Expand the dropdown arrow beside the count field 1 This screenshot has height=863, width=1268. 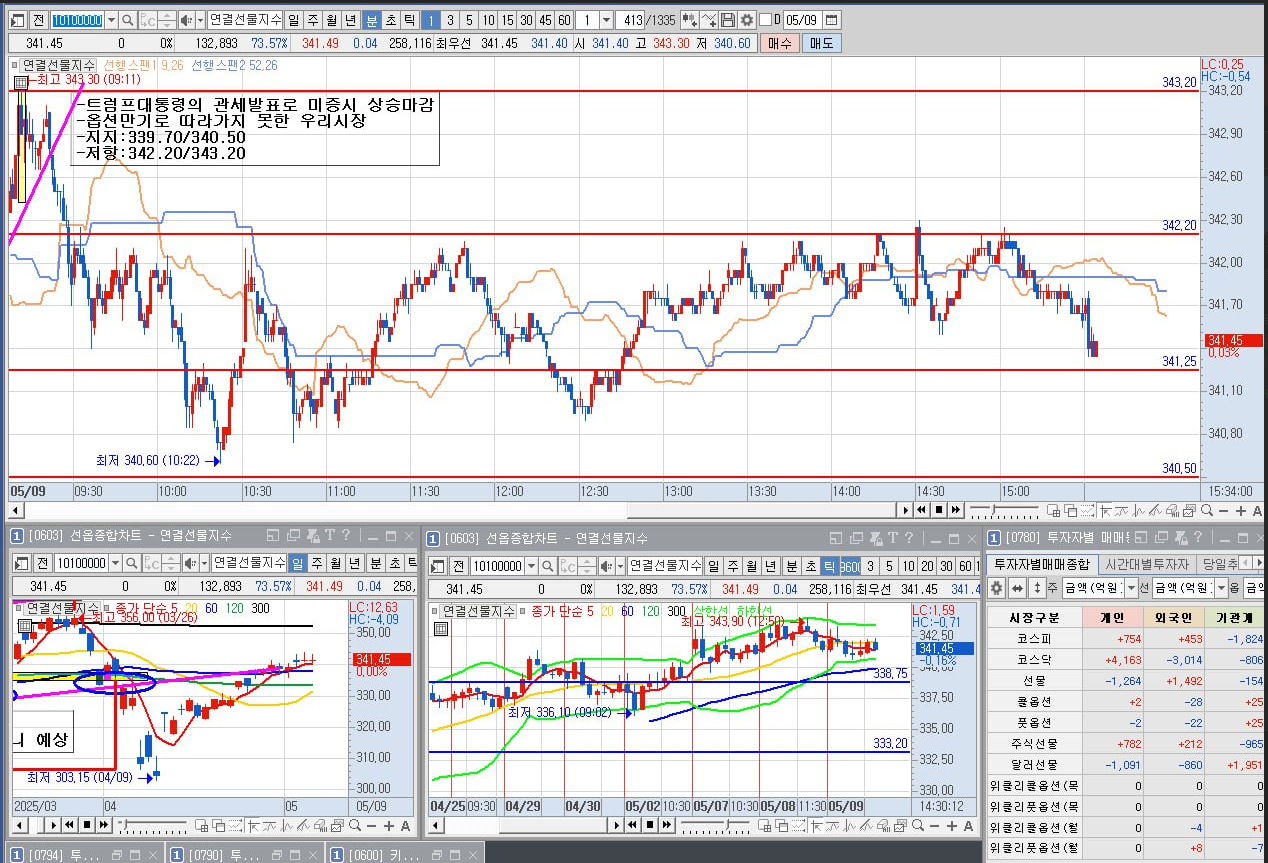point(606,20)
